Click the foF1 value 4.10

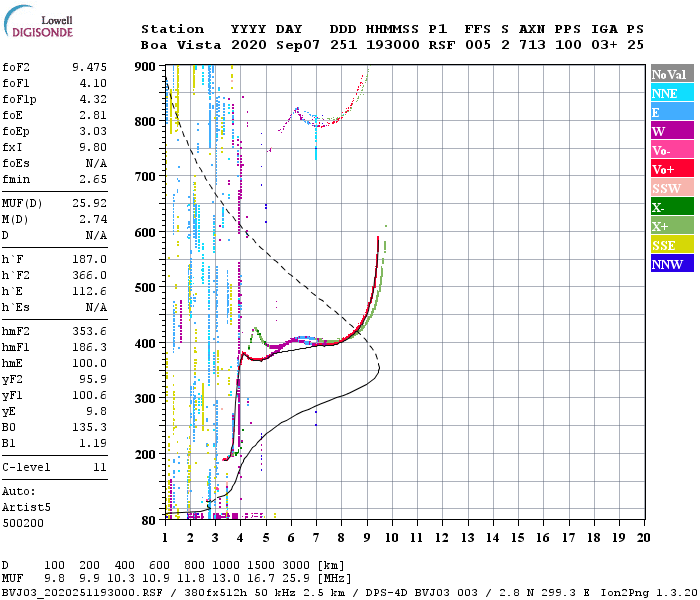[x=93, y=83]
